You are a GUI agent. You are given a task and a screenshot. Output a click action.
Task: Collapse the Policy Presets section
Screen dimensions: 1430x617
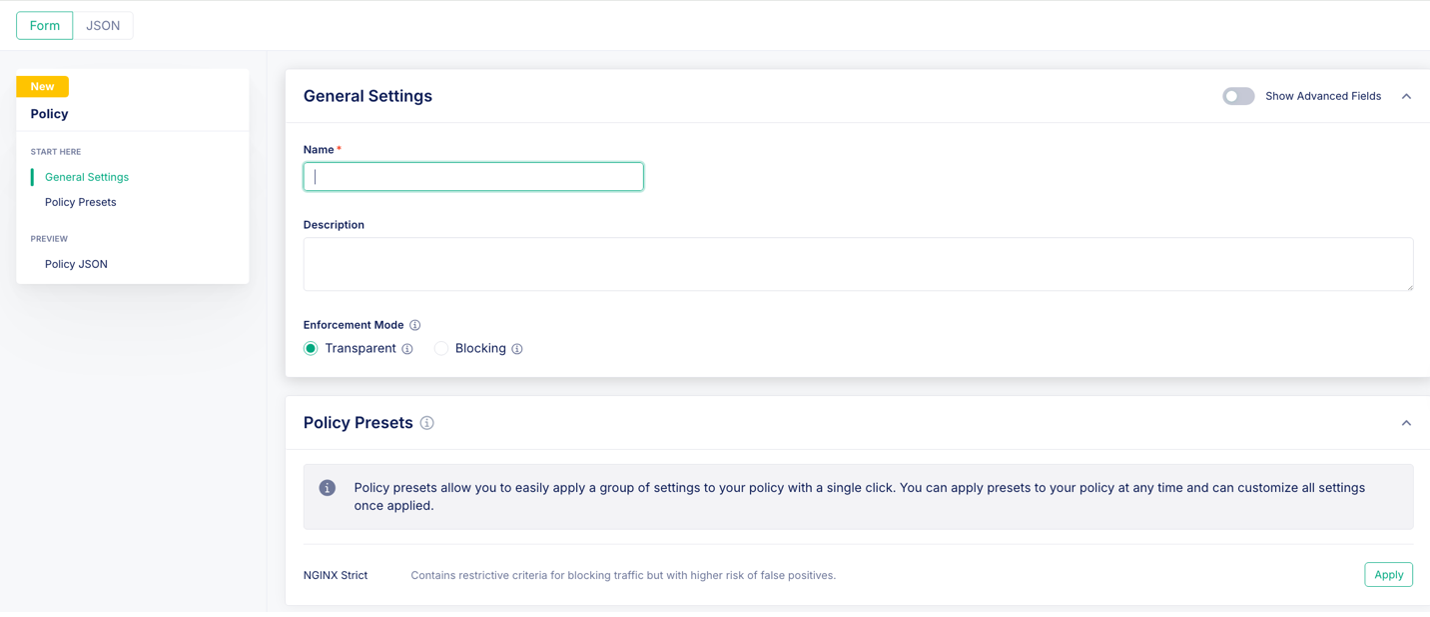click(x=1406, y=423)
